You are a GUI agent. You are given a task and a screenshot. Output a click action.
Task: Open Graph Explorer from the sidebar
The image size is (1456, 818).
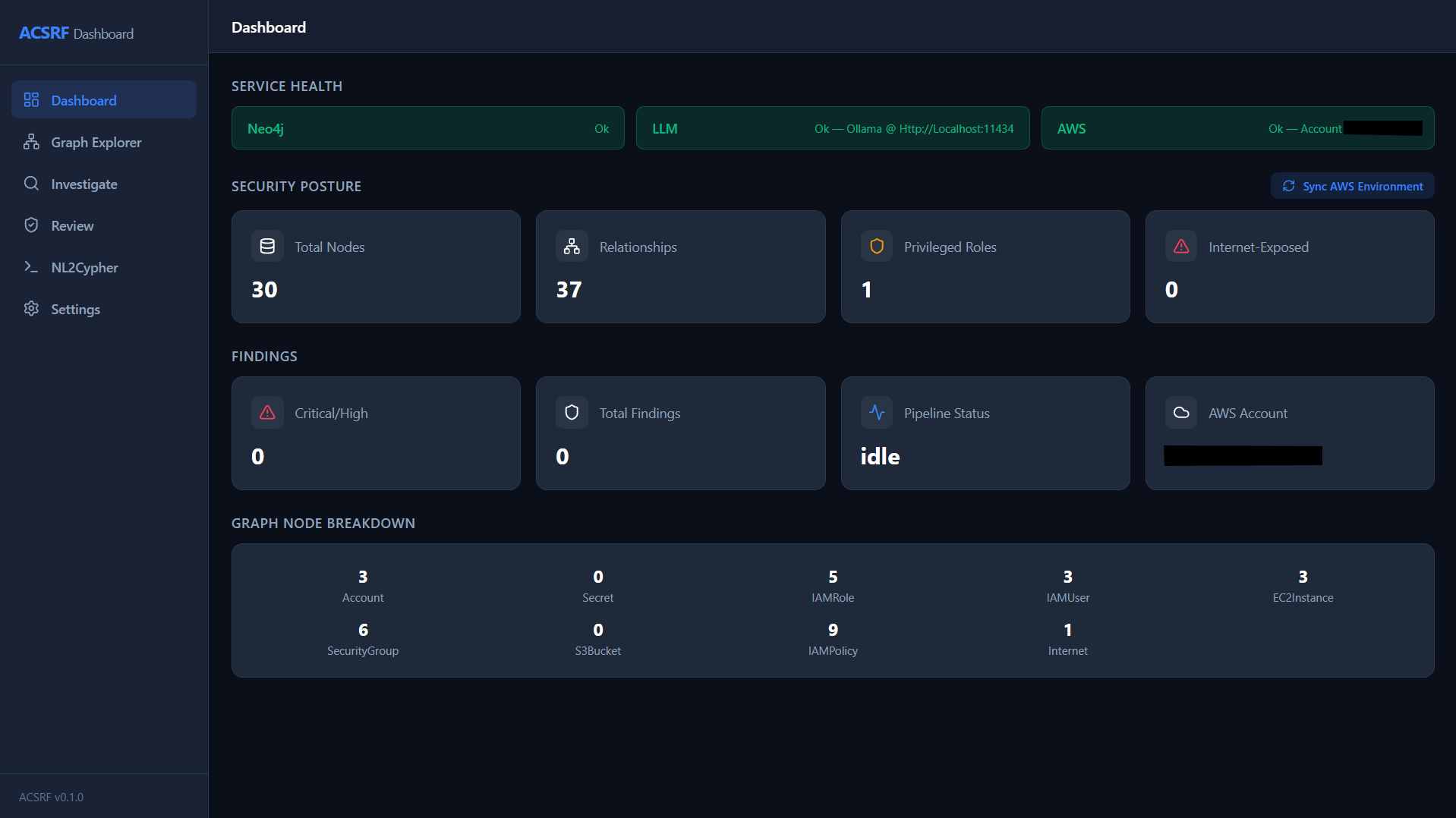[x=104, y=142]
